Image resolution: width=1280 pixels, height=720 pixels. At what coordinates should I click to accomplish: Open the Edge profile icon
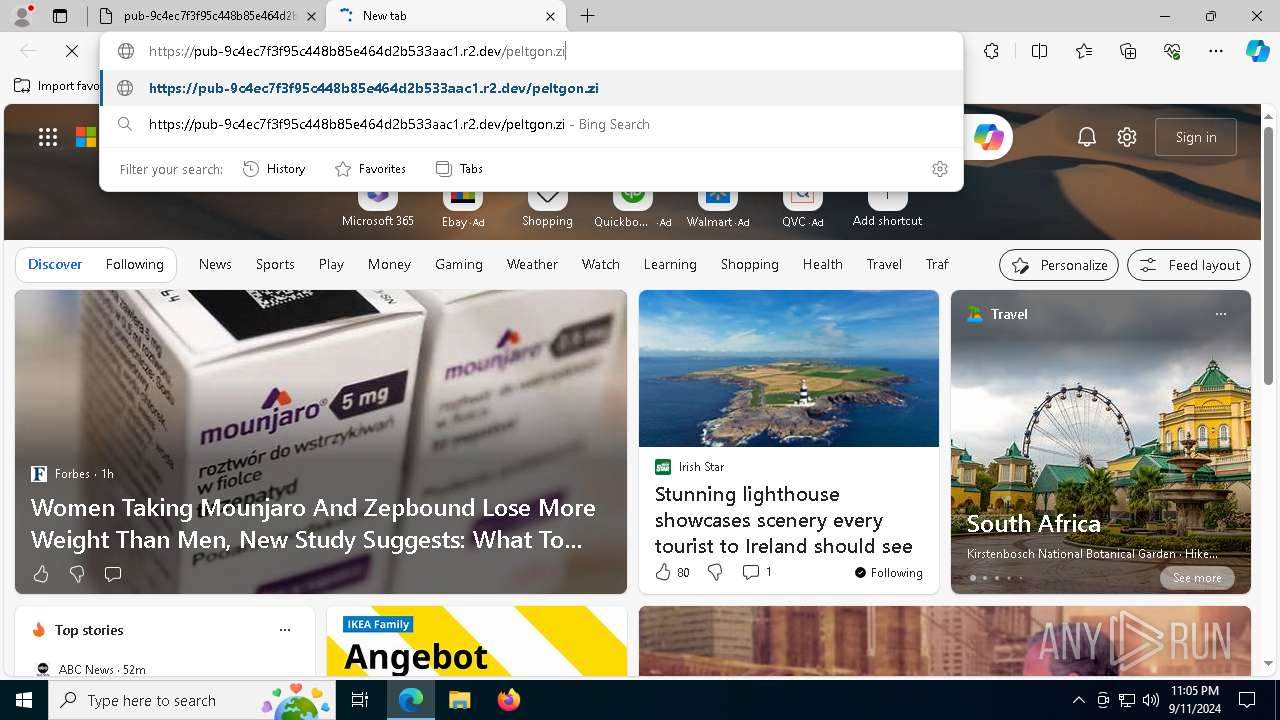point(22,16)
